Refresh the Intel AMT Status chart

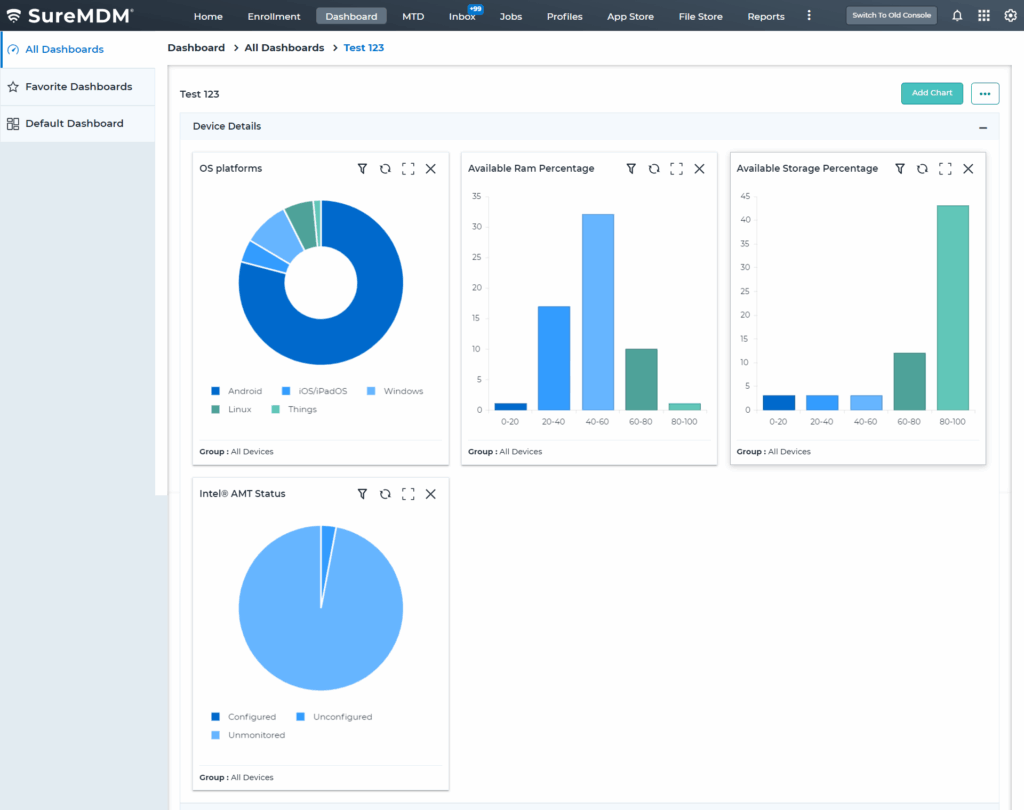[385, 493]
